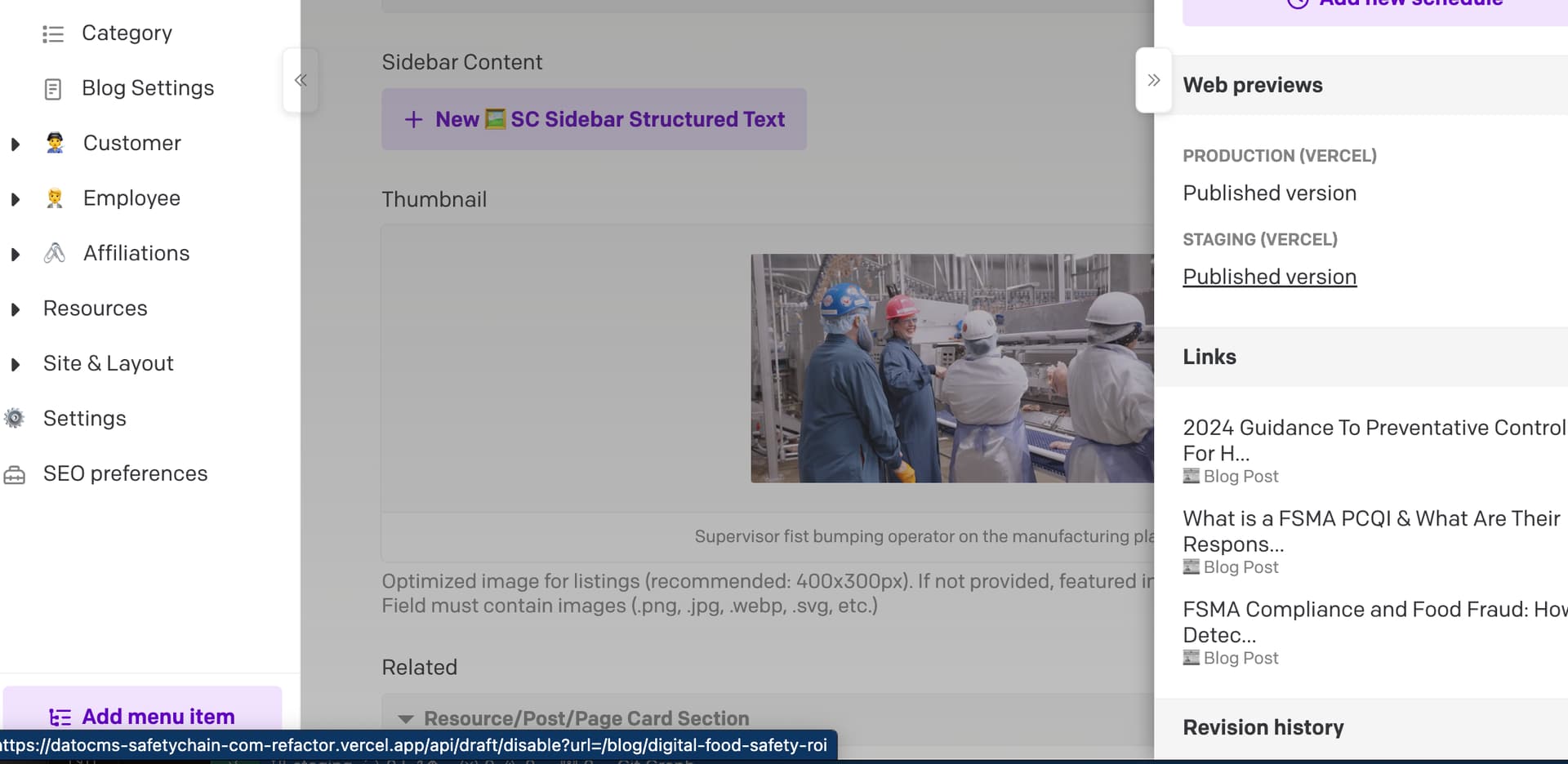Collapse the right panel with chevrons
1568x764 pixels.
point(1154,80)
